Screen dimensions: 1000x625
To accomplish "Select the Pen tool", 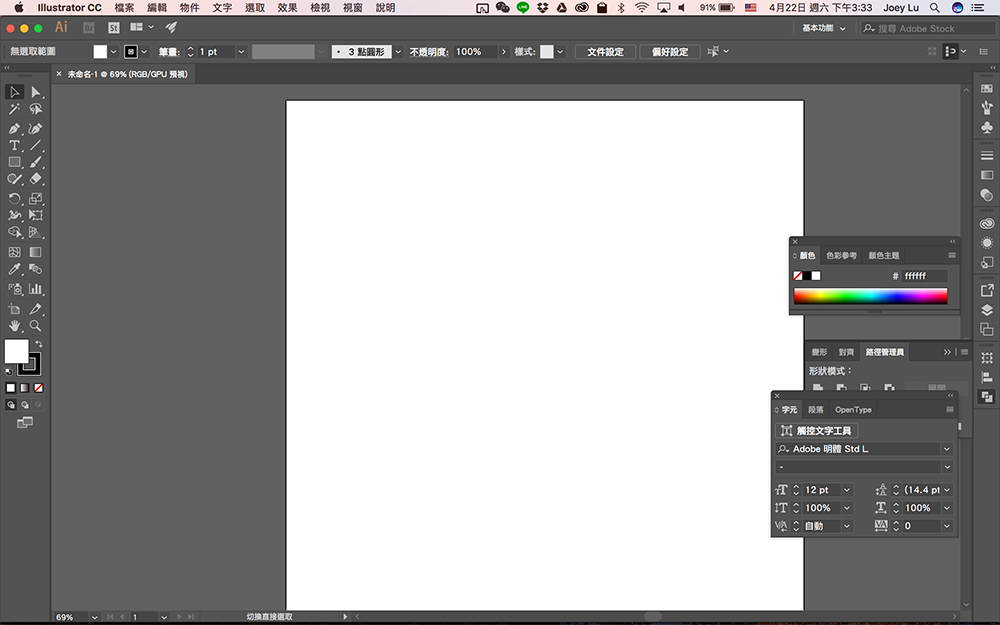I will tap(15, 129).
